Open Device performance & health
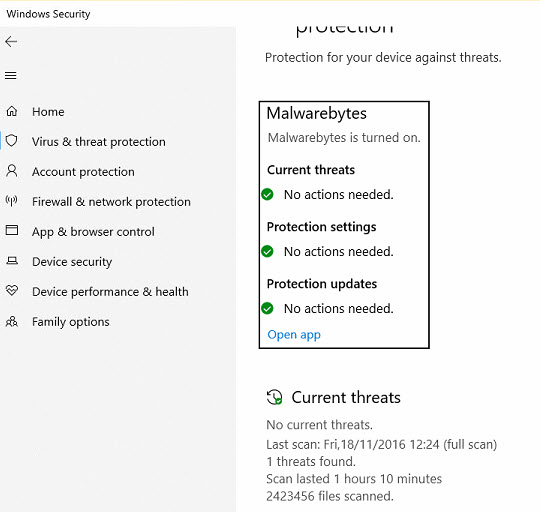Image resolution: width=540 pixels, height=512 pixels. [110, 292]
